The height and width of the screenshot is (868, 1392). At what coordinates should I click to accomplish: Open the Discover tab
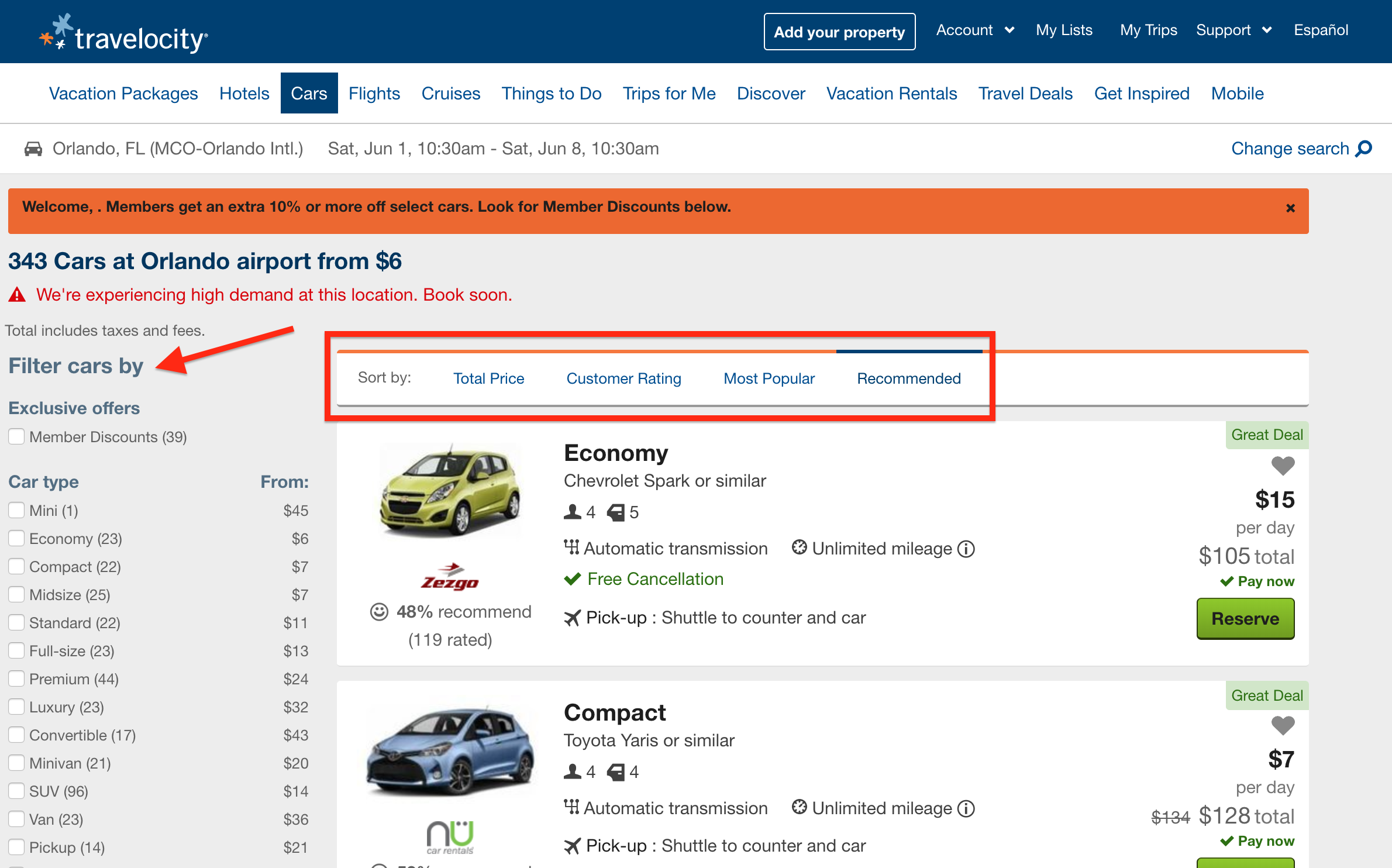tap(771, 94)
